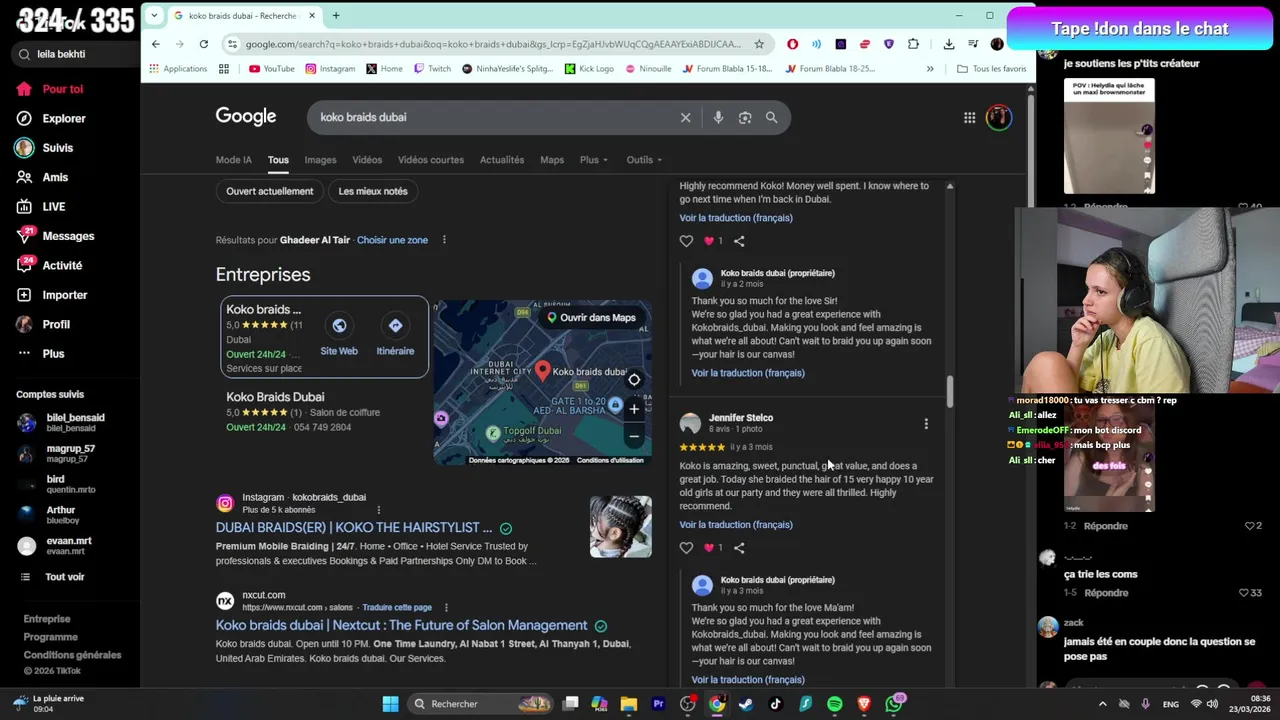Image resolution: width=1280 pixels, height=720 pixels.
Task: Toggle the Les mieux notés filter
Action: pyautogui.click(x=373, y=191)
